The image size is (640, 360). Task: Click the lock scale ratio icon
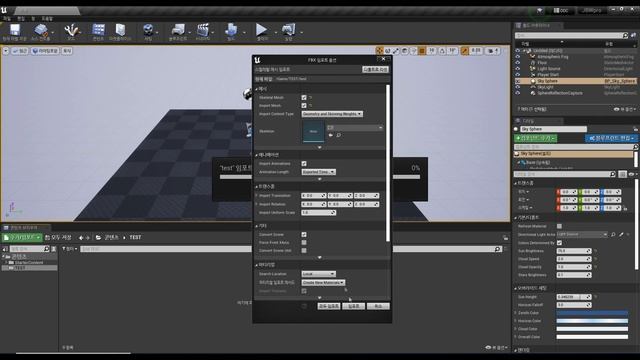(625, 208)
